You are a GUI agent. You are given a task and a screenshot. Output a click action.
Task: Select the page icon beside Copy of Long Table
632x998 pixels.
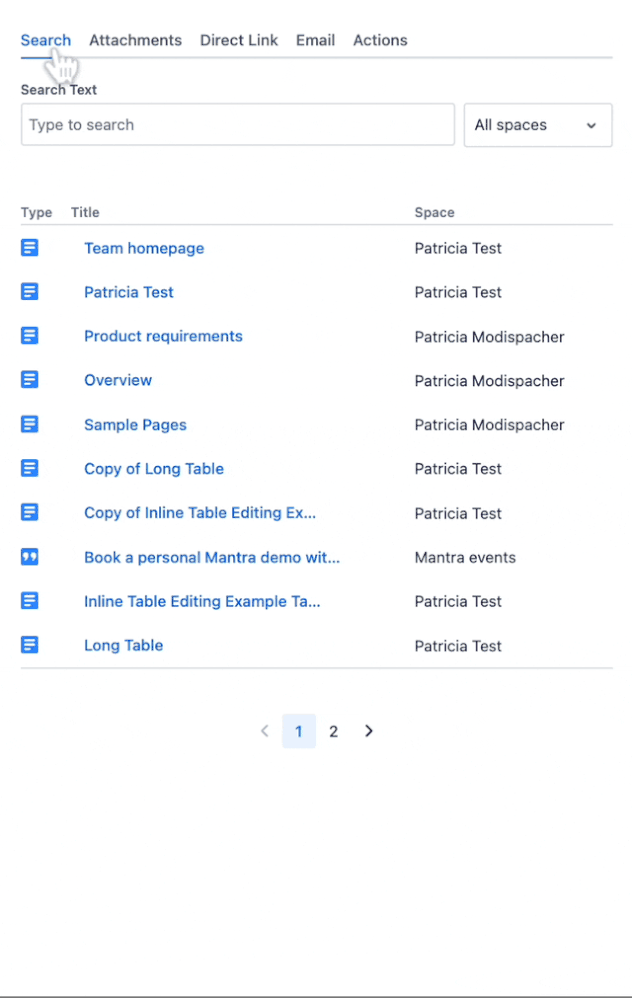pos(29,467)
